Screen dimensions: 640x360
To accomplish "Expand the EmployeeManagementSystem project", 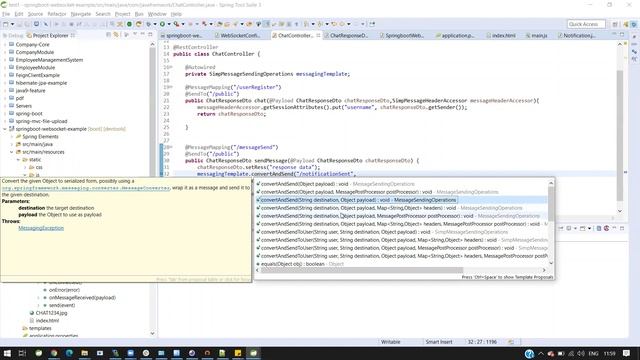I will (5, 60).
